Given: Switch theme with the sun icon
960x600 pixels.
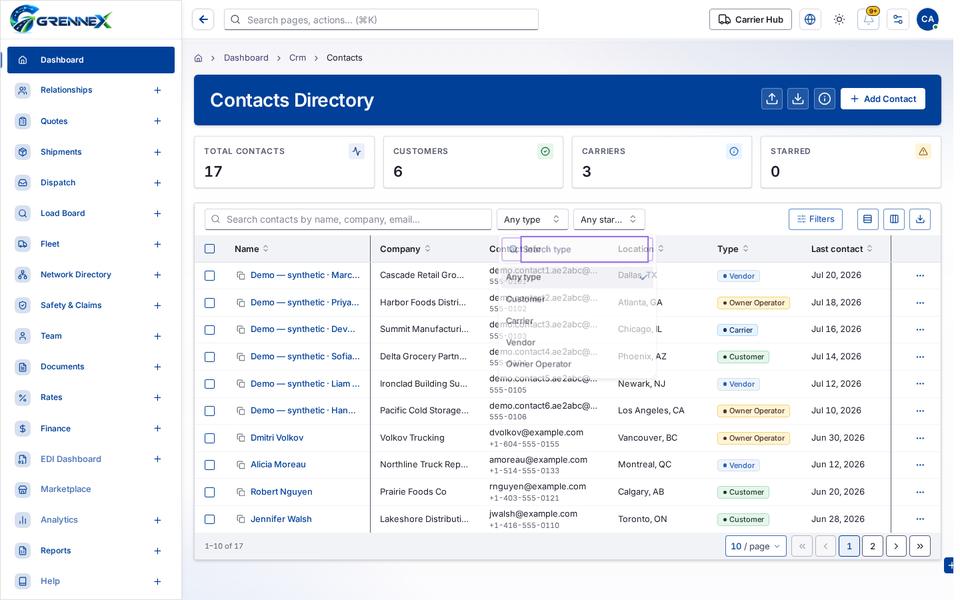Looking at the screenshot, I should click(839, 20).
